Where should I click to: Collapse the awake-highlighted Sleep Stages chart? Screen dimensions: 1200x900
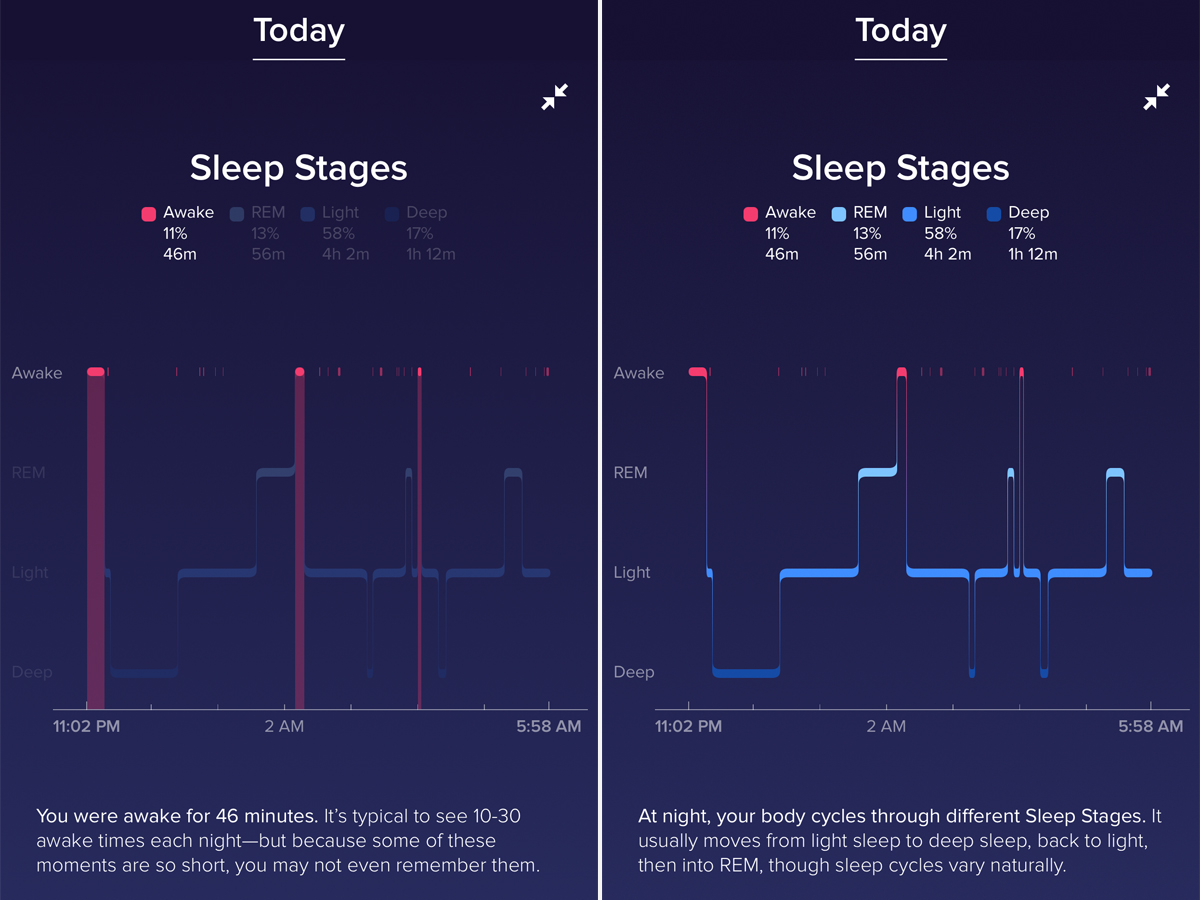[555, 97]
